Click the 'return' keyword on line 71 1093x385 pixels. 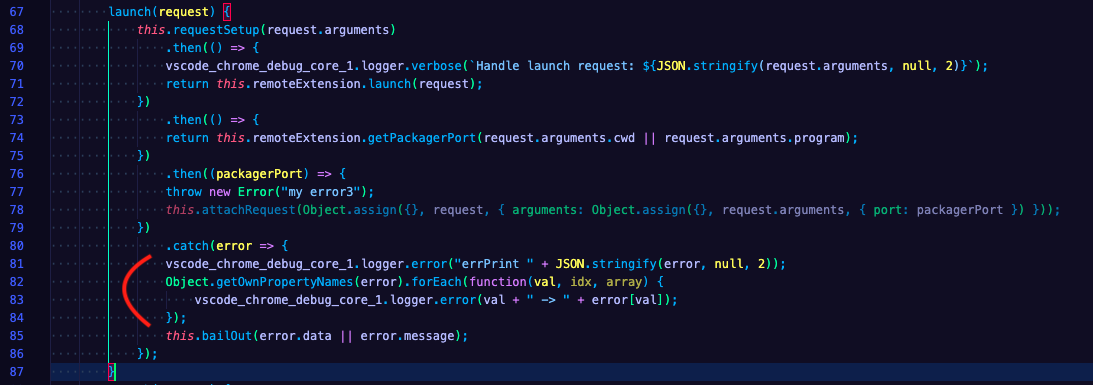pyautogui.click(x=187, y=84)
